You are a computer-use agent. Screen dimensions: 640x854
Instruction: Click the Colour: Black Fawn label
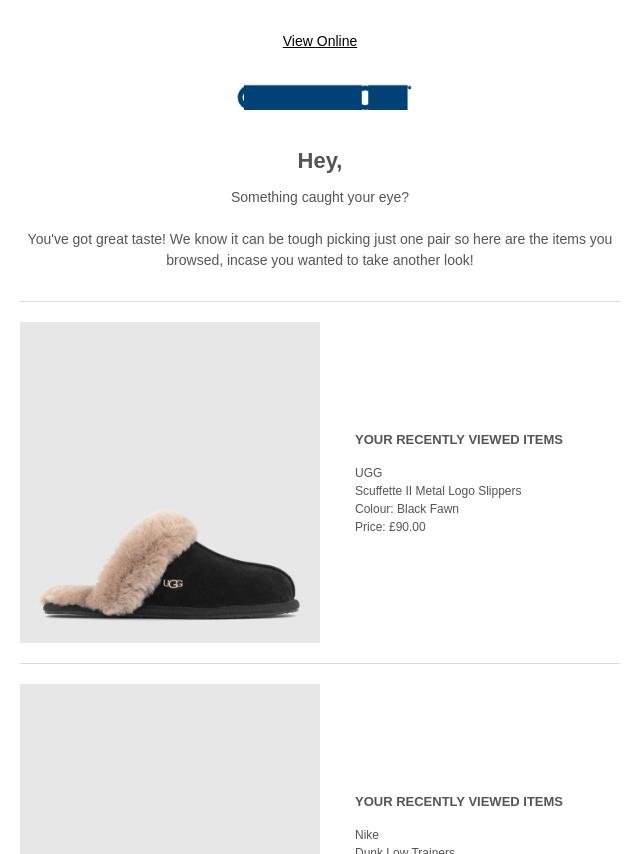pyautogui.click(x=407, y=509)
